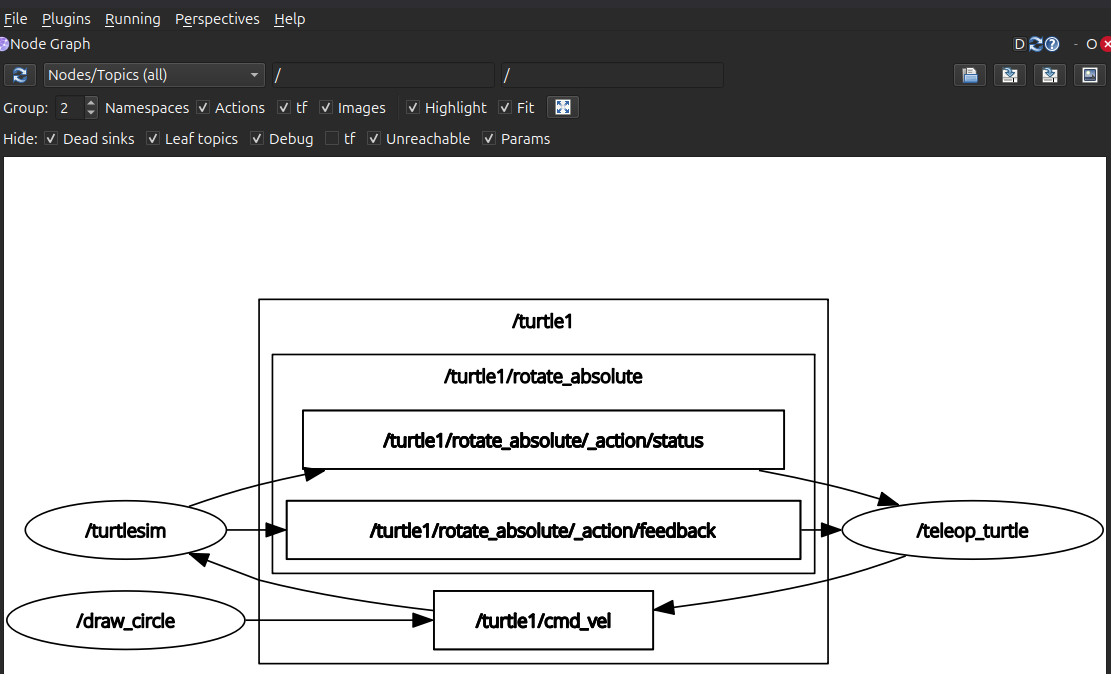Image resolution: width=1111 pixels, height=674 pixels.
Task: Uncheck the Unreachable hide option
Action: [374, 139]
